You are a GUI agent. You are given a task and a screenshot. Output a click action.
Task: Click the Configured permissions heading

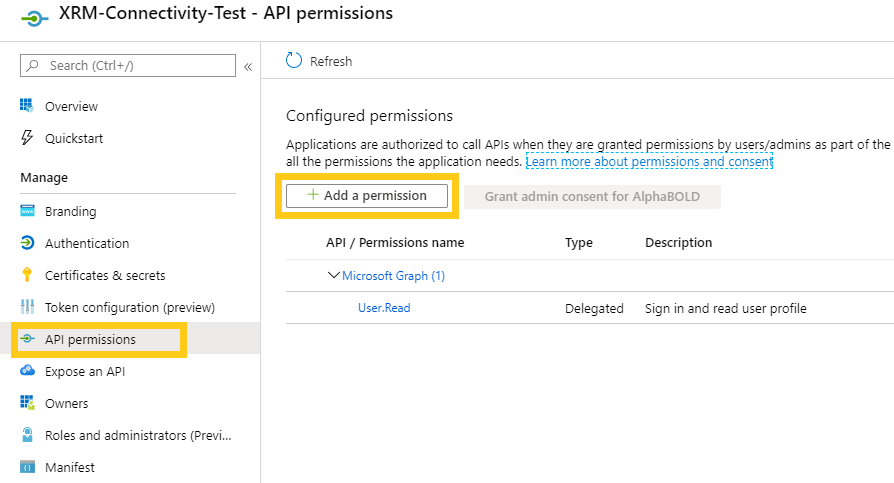(x=369, y=115)
